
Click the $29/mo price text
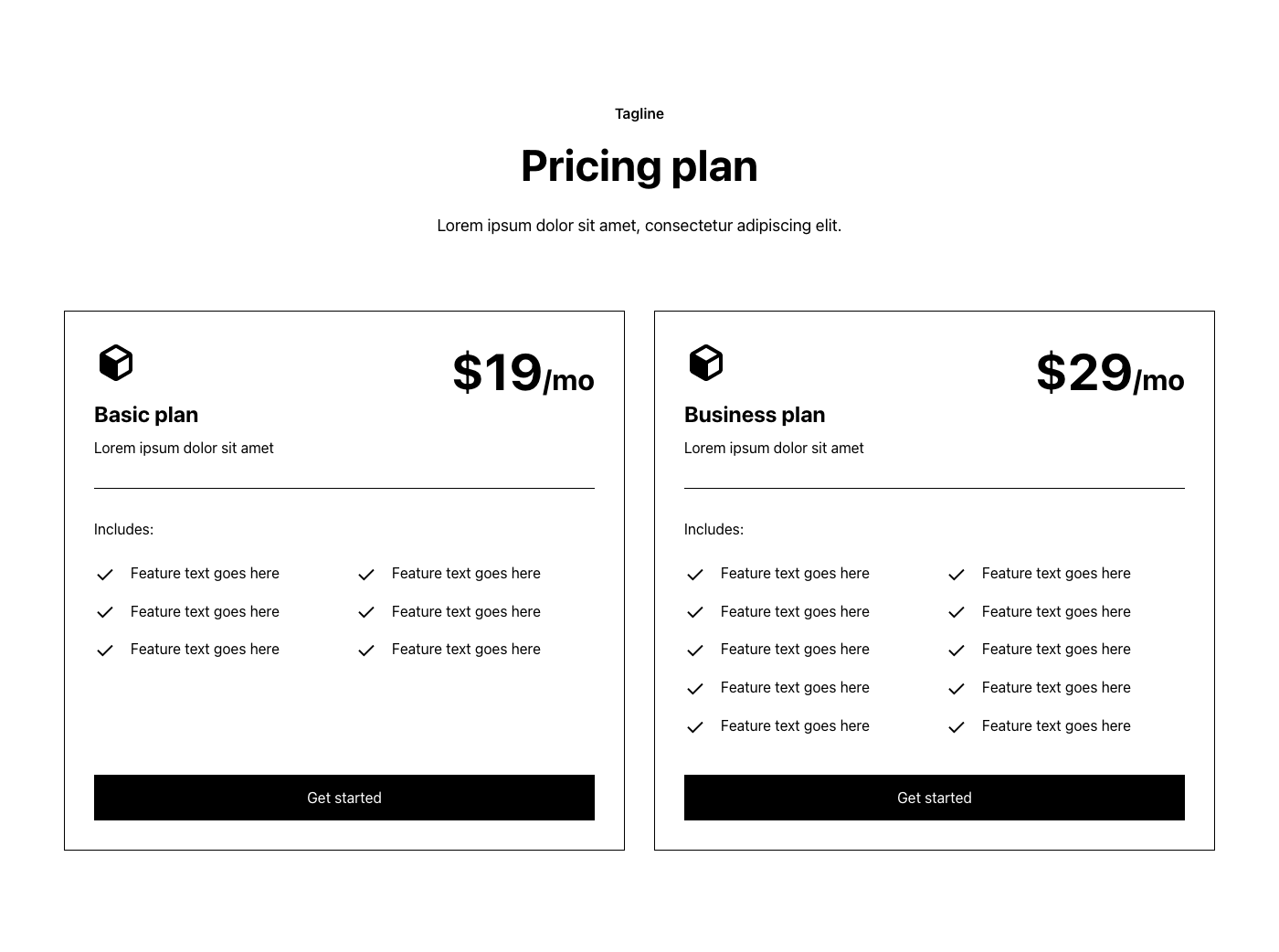pyautogui.click(x=1110, y=374)
